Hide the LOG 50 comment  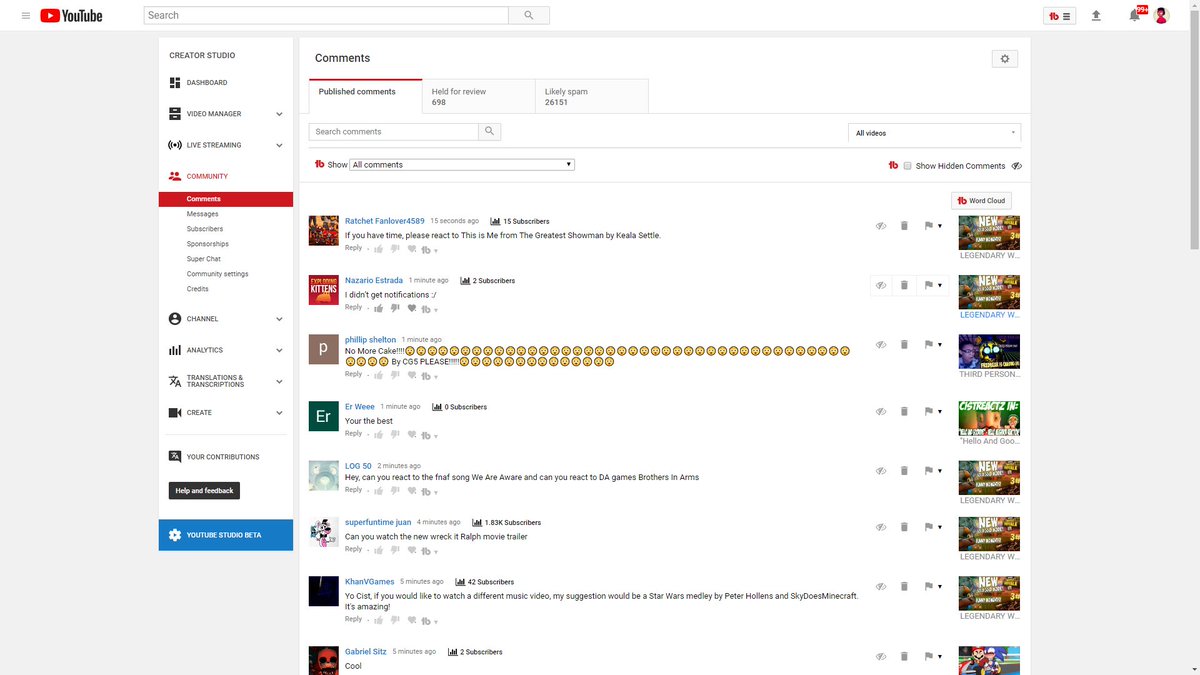click(881, 470)
